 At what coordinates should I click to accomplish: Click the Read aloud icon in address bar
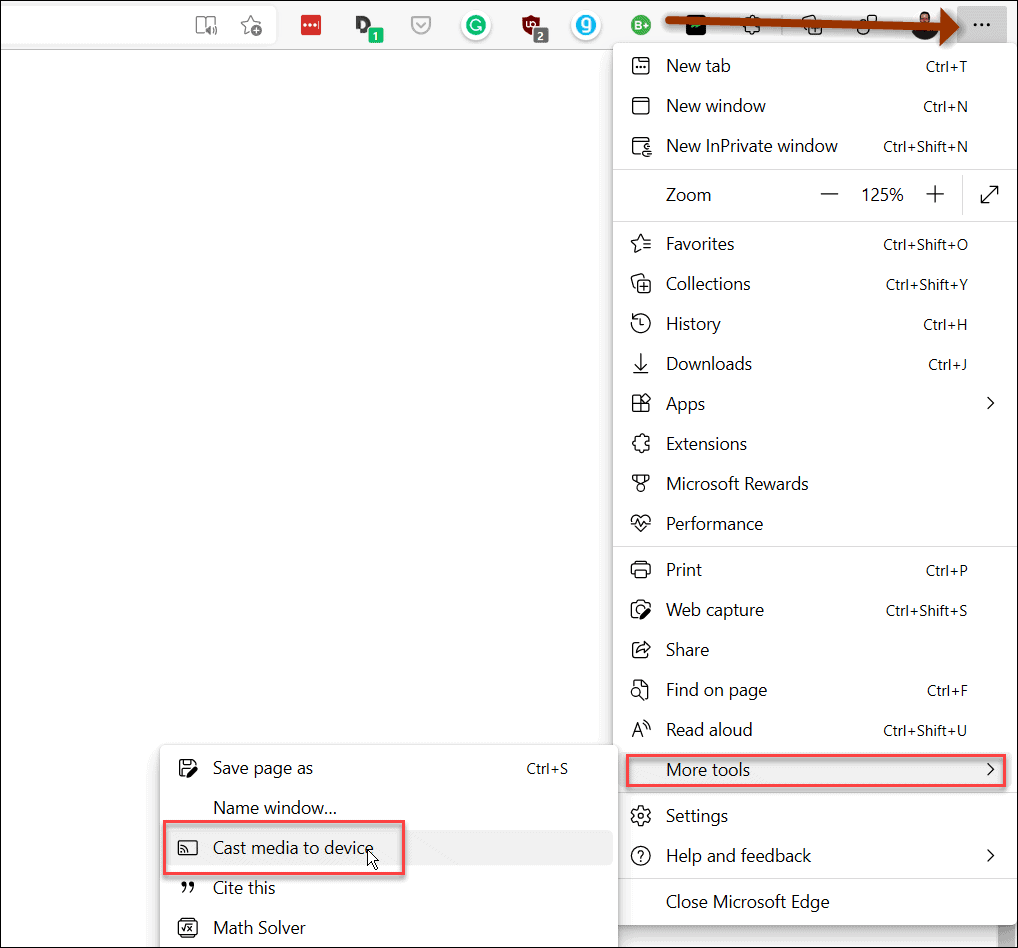coord(206,26)
